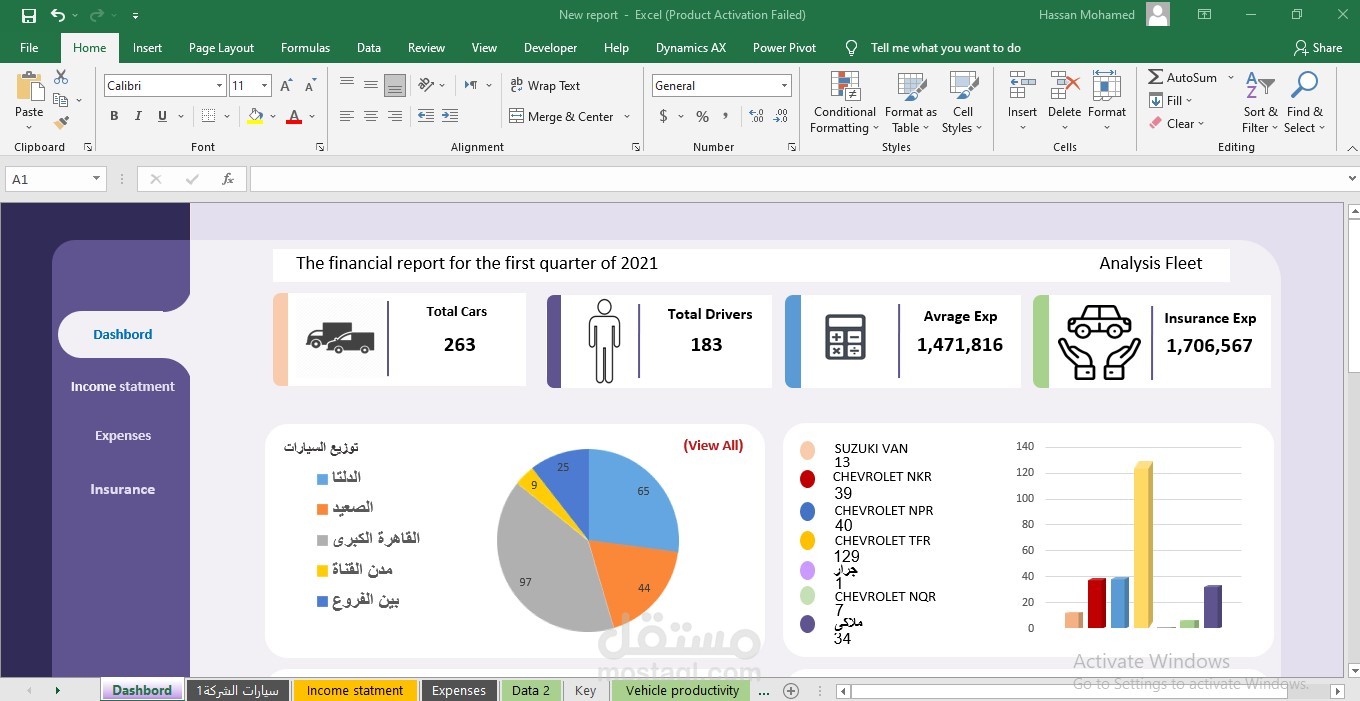Switch to the Insert ribbon tab

click(147, 47)
